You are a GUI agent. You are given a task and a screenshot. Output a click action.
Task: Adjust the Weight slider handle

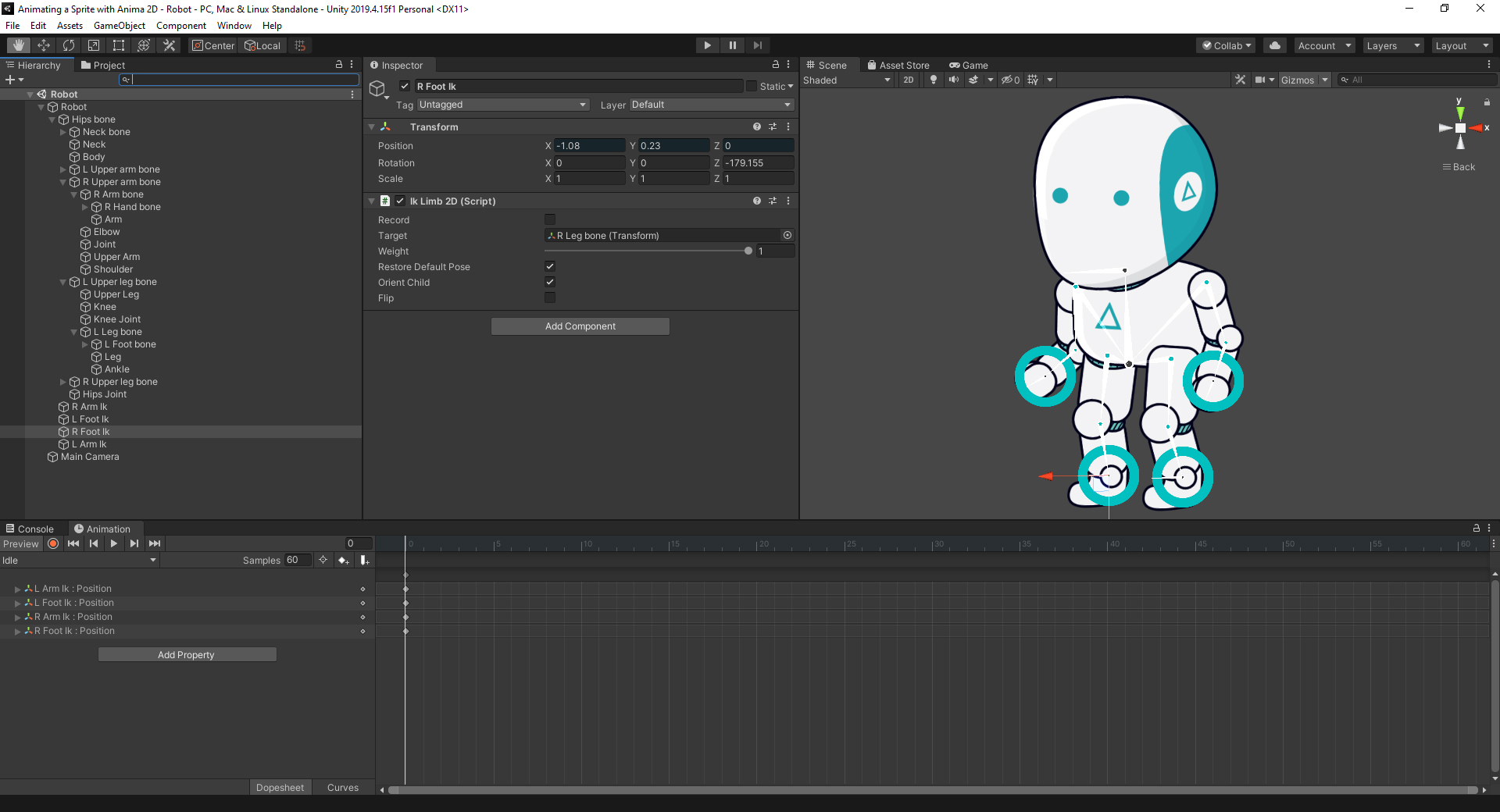click(x=748, y=251)
